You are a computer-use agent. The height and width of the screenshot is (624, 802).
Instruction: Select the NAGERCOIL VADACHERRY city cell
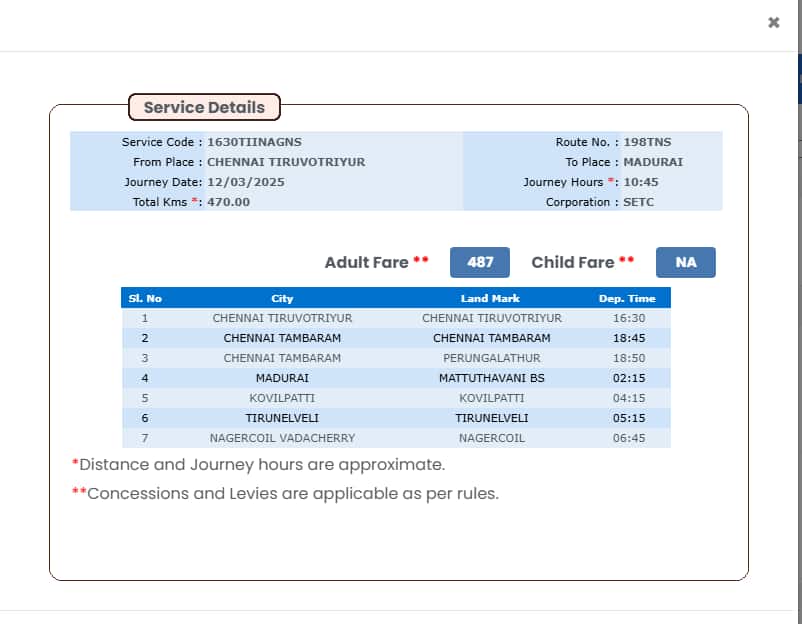(282, 438)
